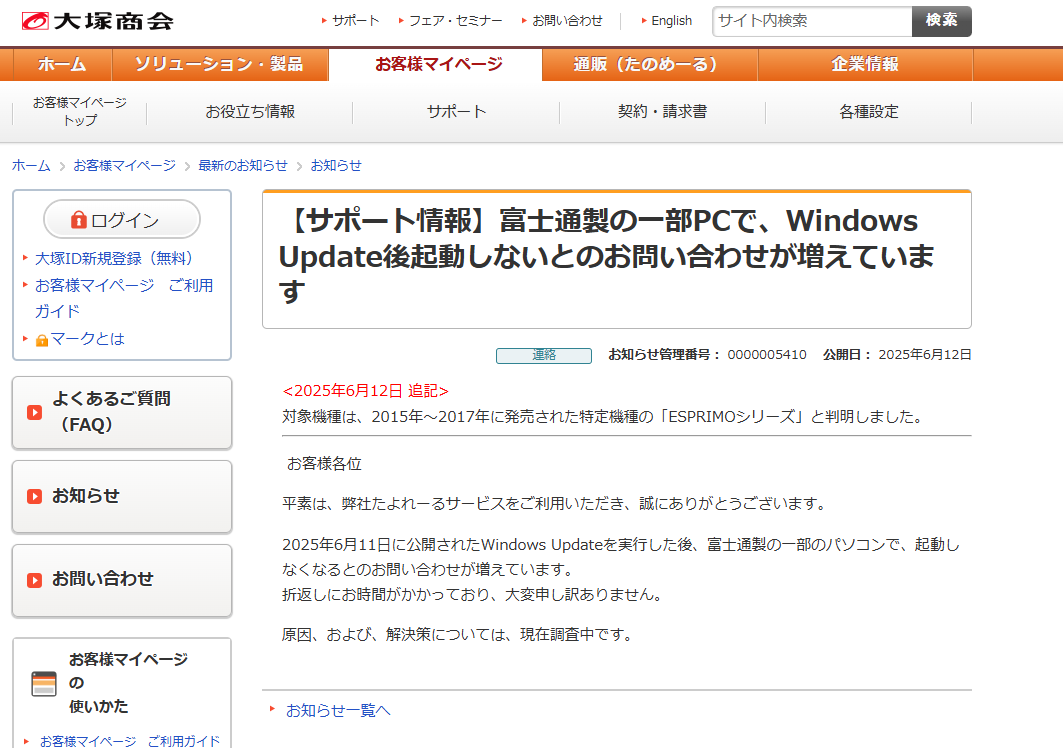Open the 企業情報 tab
The width and height of the screenshot is (1063, 748).
(x=864, y=65)
